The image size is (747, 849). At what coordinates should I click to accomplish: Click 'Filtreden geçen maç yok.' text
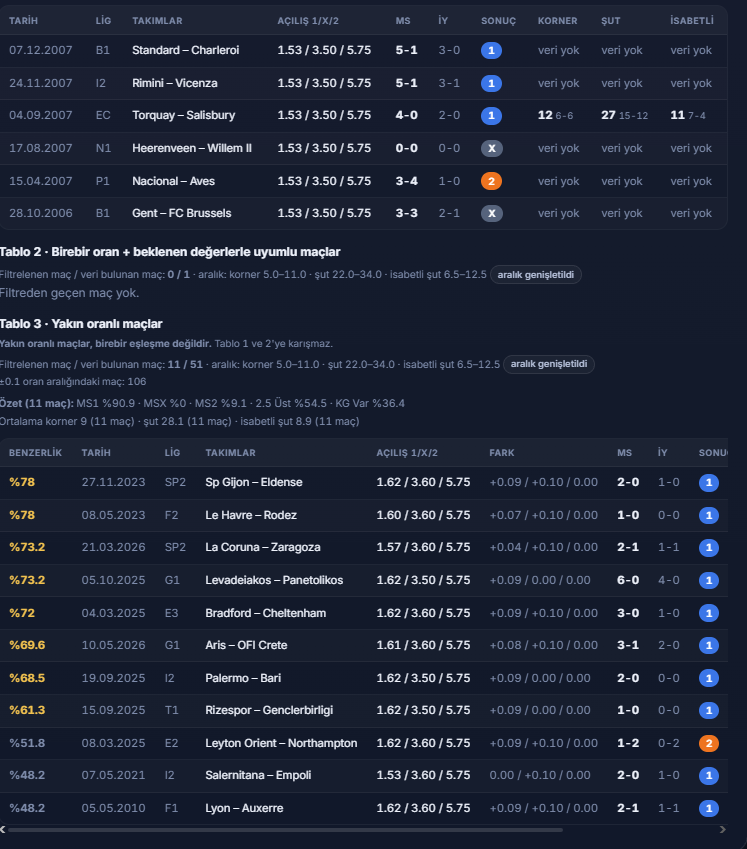(69, 293)
